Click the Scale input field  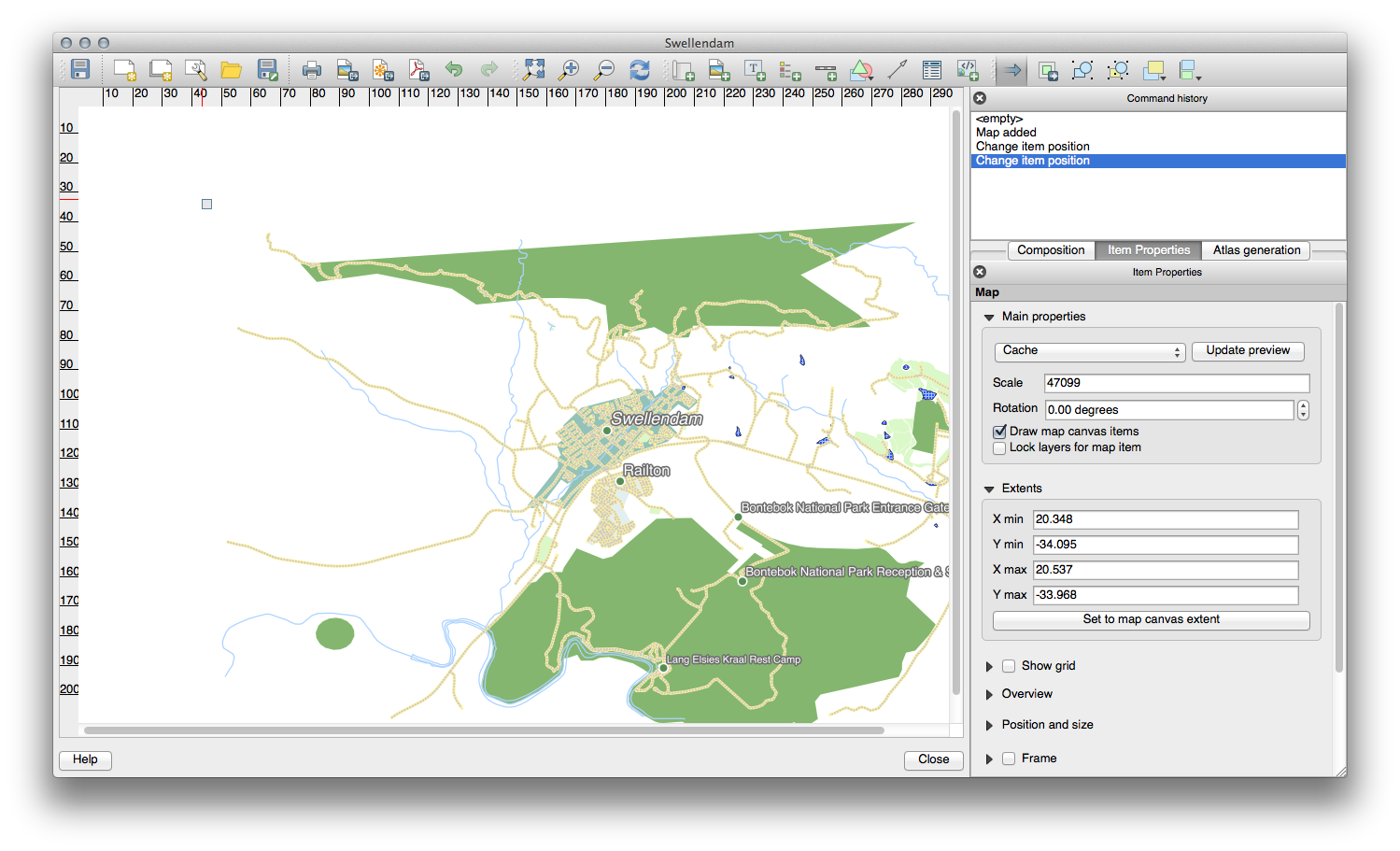[x=1176, y=383]
